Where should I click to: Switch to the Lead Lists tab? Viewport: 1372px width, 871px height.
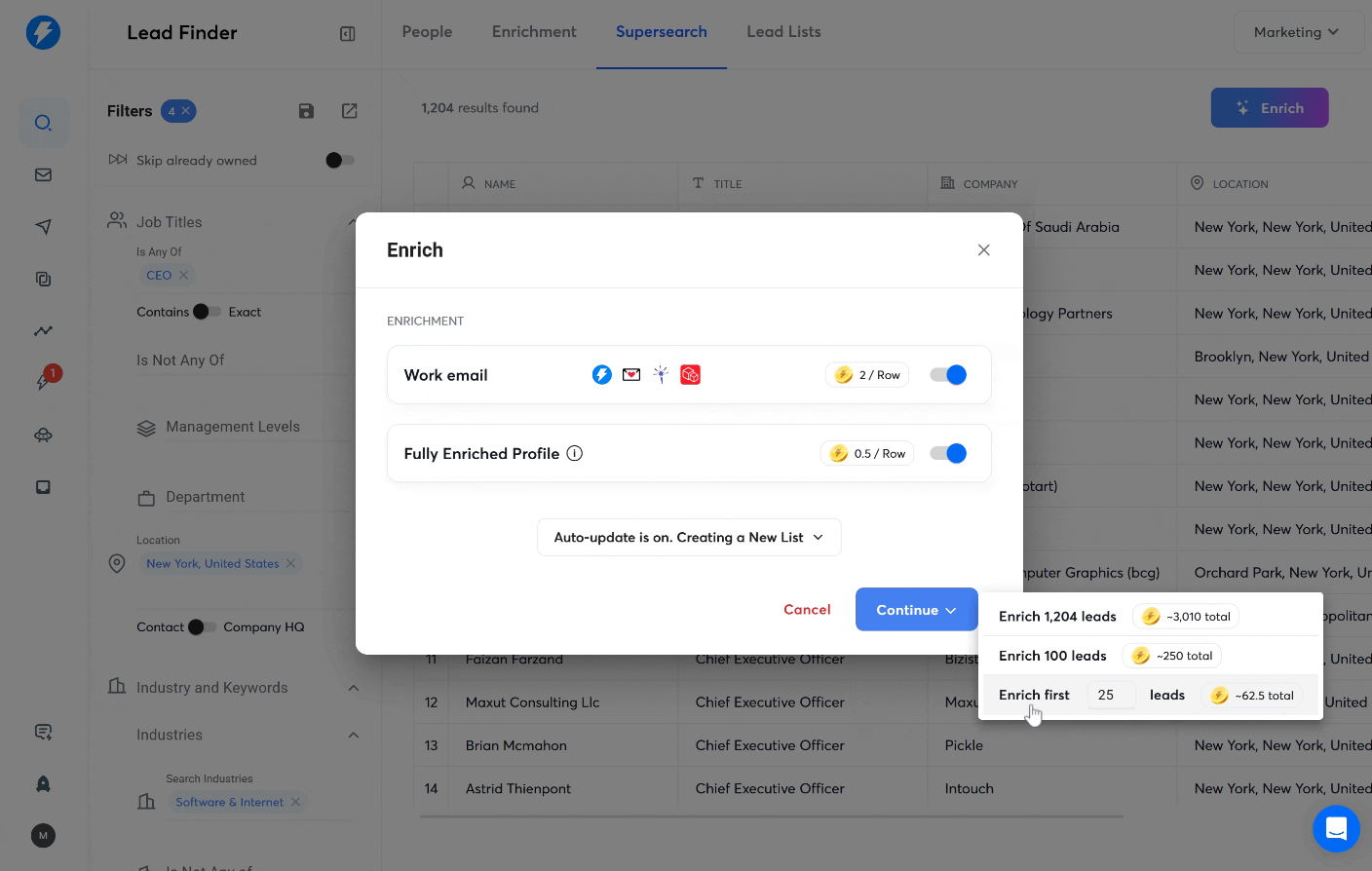click(783, 31)
